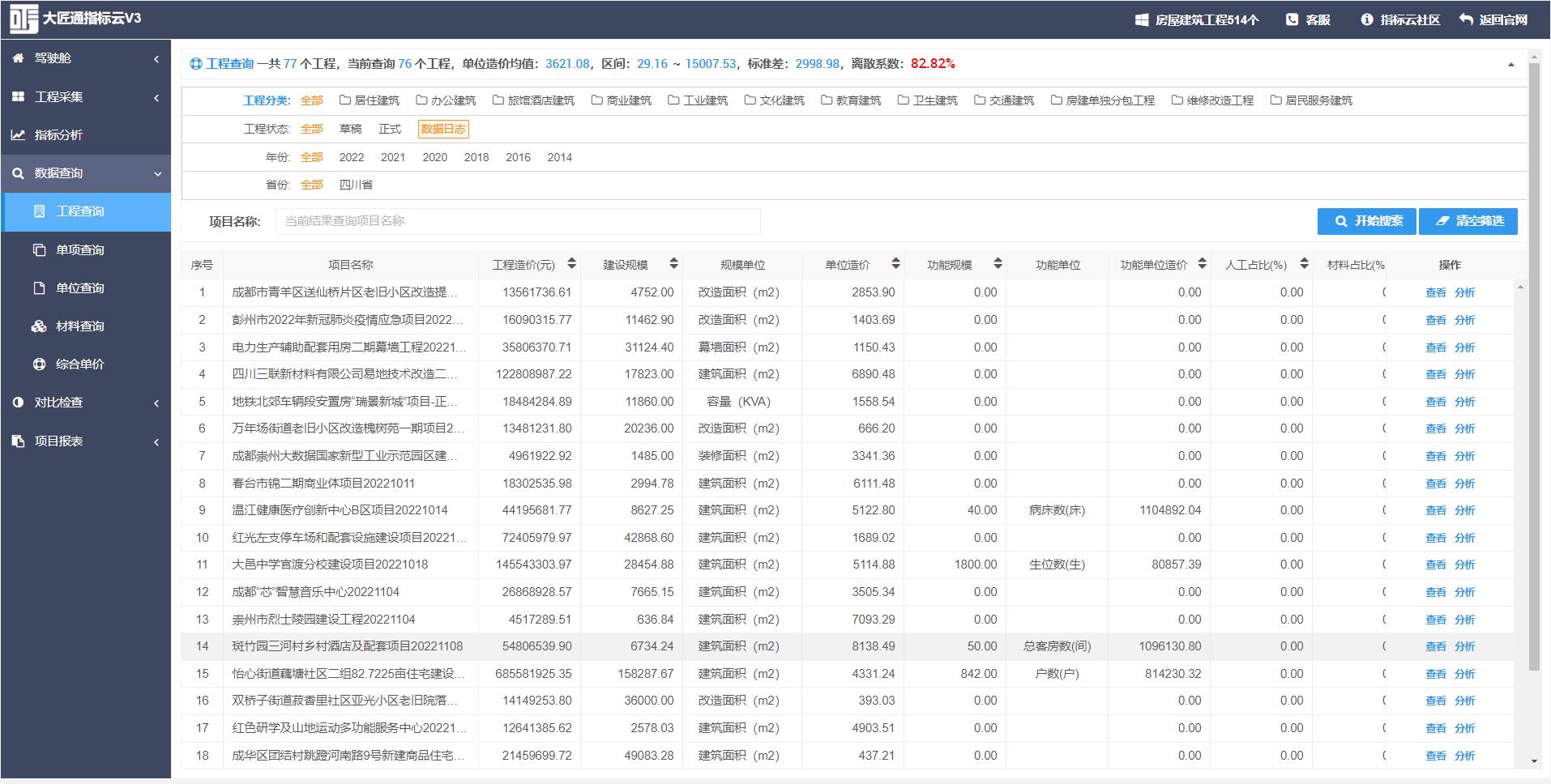This screenshot has height=784, width=1551.
Task: Click the 数据查询 magnifier icon
Action: [x=18, y=173]
